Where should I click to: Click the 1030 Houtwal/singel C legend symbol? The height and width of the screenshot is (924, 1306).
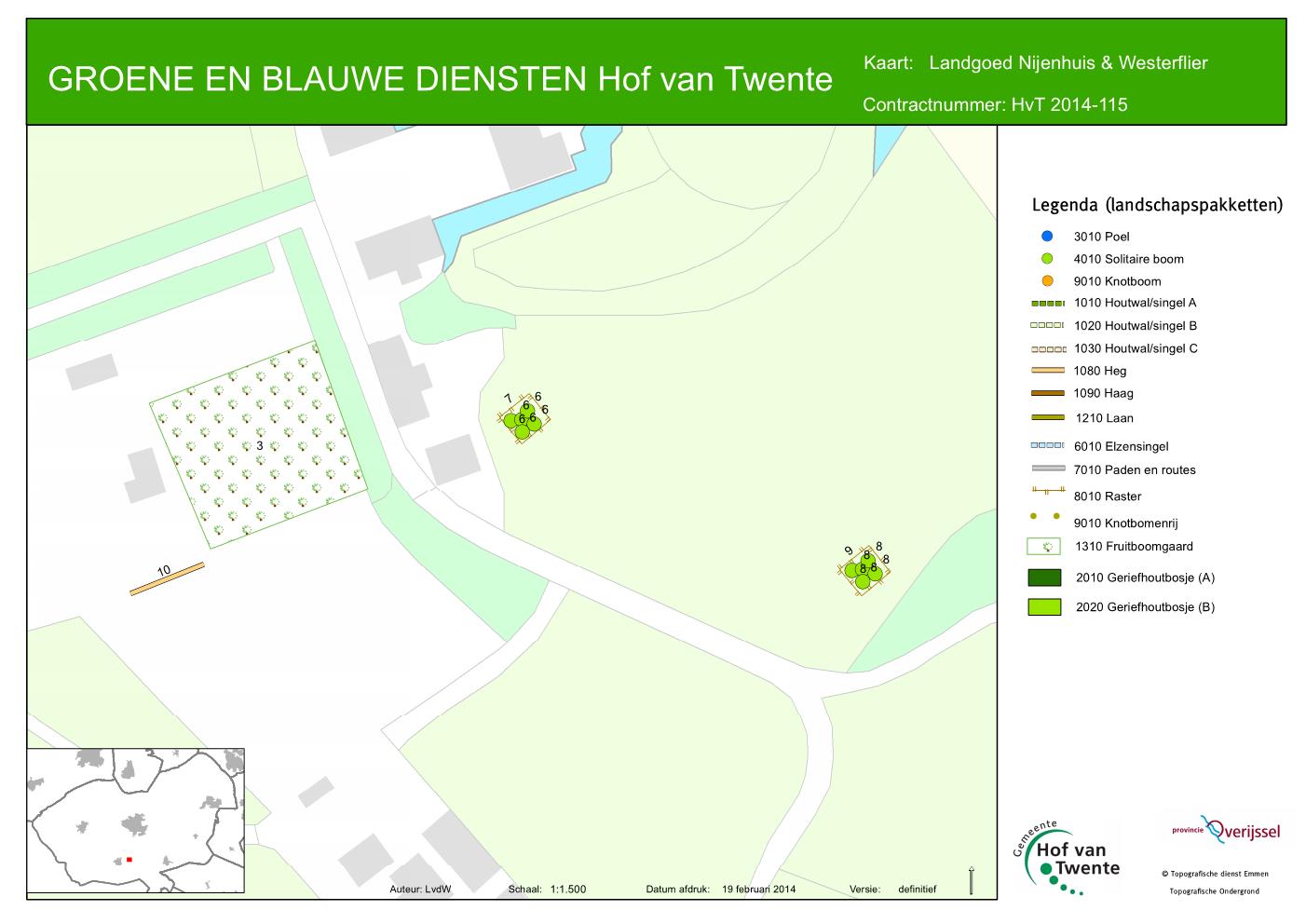1047,348
